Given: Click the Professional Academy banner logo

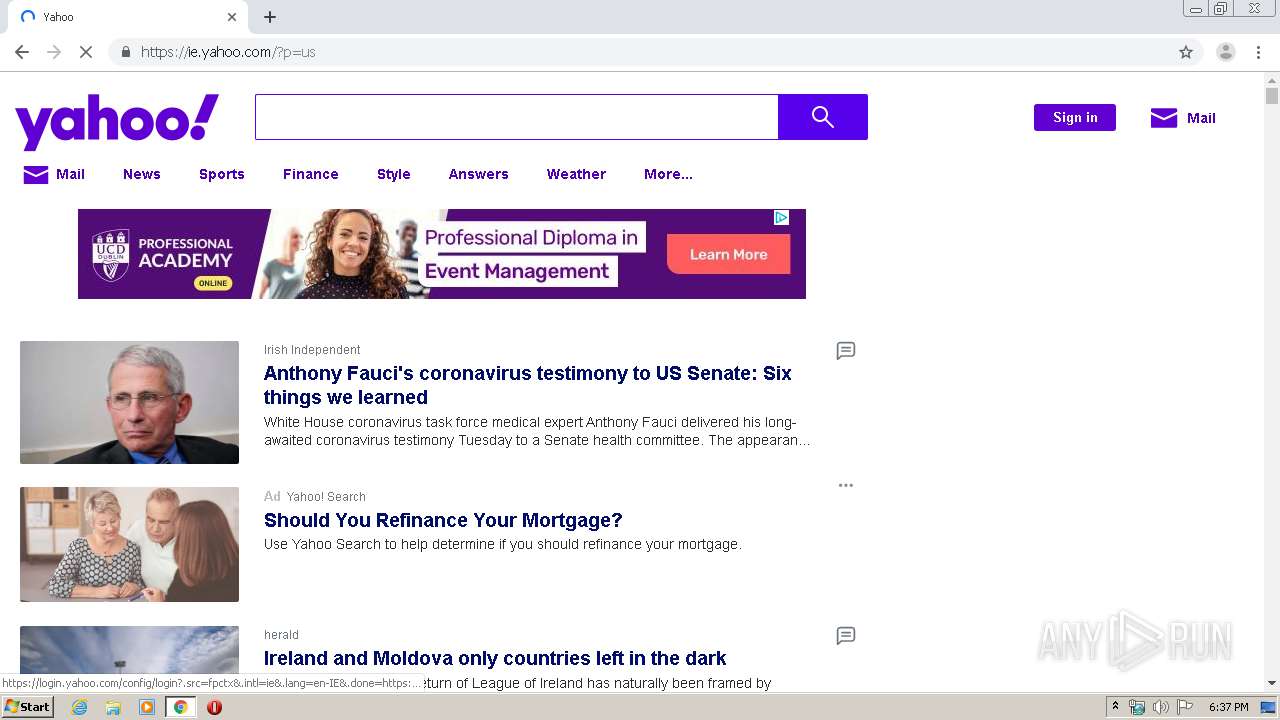Looking at the screenshot, I should (x=162, y=256).
